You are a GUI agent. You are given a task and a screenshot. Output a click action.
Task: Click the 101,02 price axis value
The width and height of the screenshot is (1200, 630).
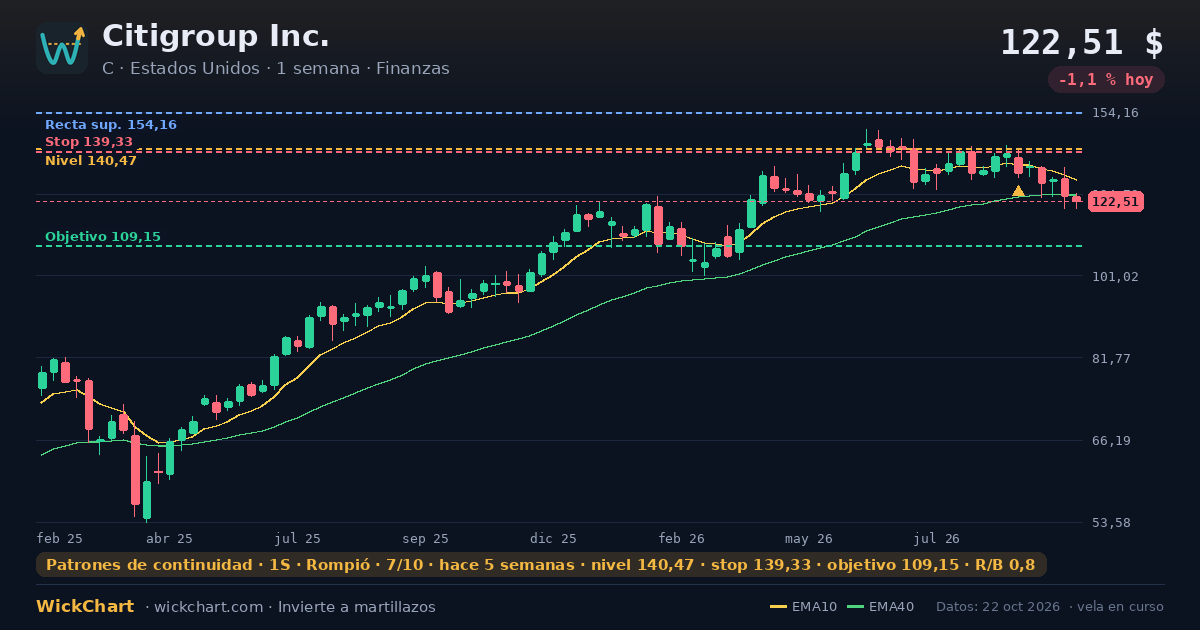coord(1115,276)
